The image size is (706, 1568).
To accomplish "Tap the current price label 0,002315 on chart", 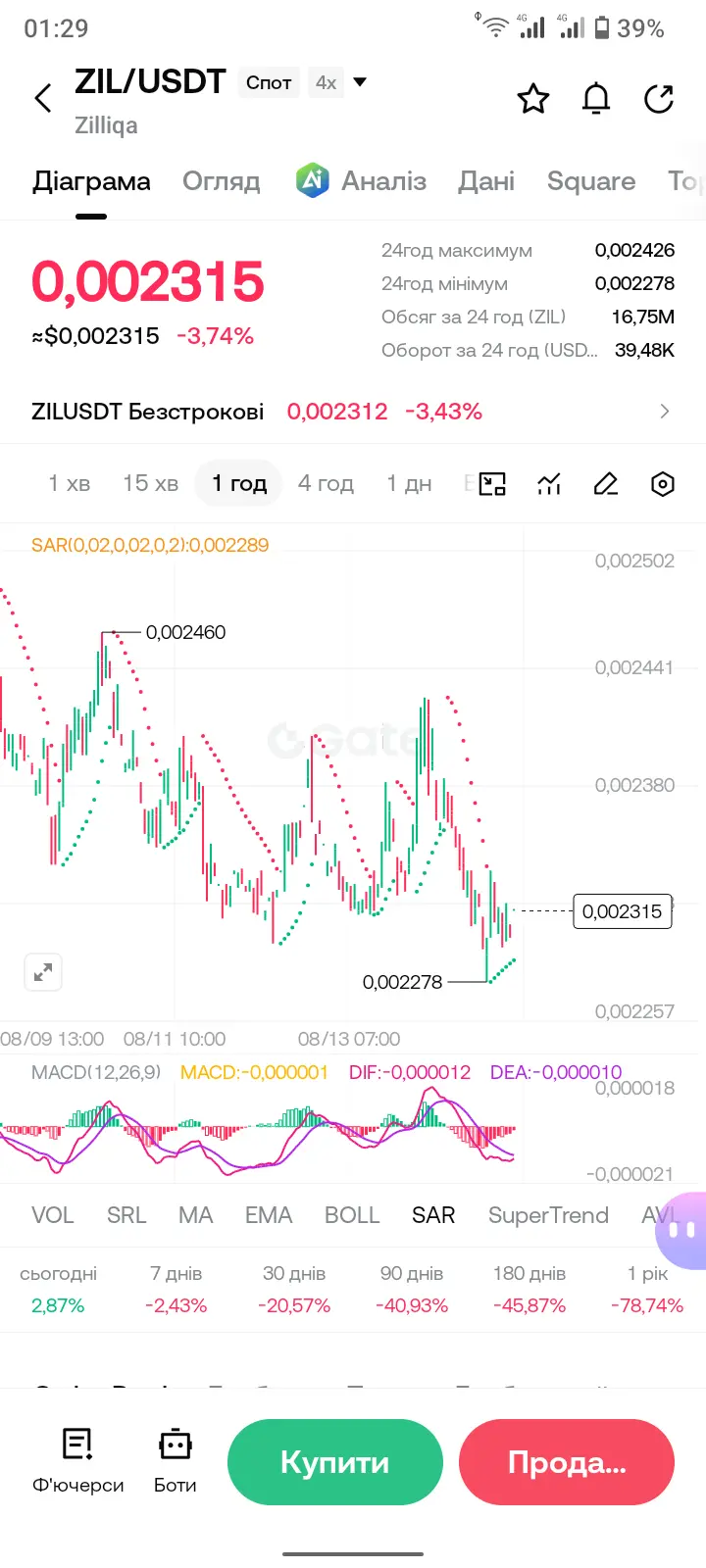I will tap(623, 911).
